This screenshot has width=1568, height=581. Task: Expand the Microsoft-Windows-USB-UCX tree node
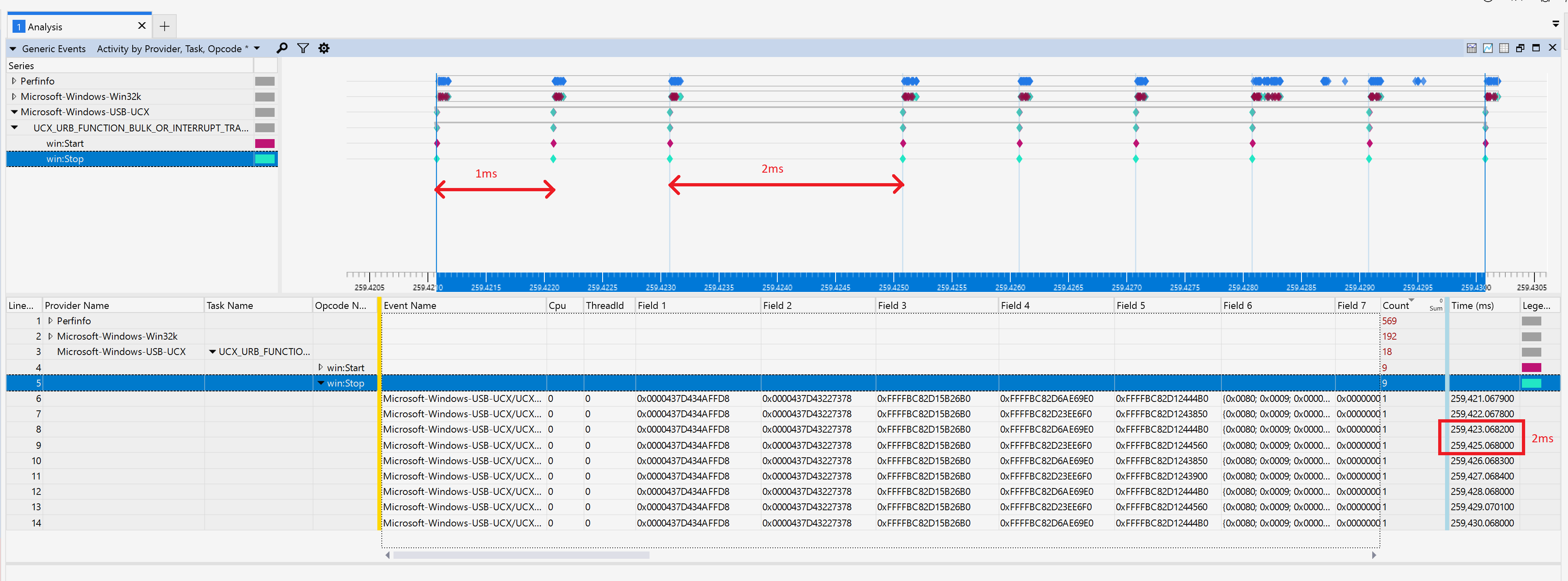point(13,112)
